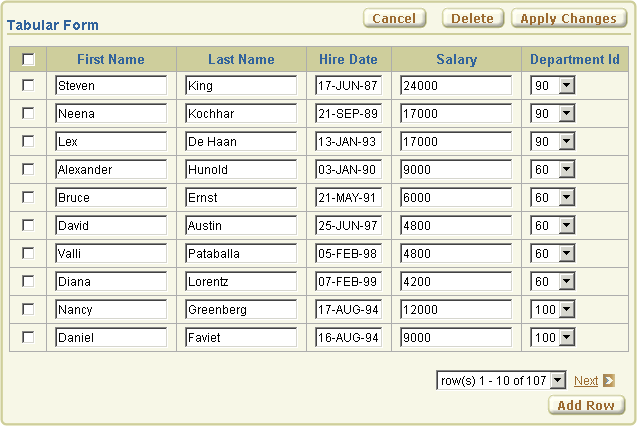Select the checkbox for Lex De Haan

coord(28,141)
